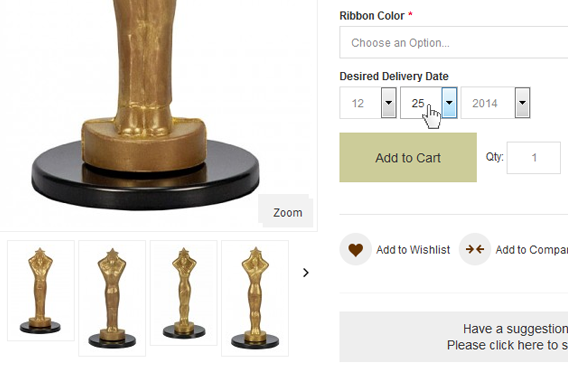Click the Add to Compare link
568x372 pixels.
click(531, 250)
